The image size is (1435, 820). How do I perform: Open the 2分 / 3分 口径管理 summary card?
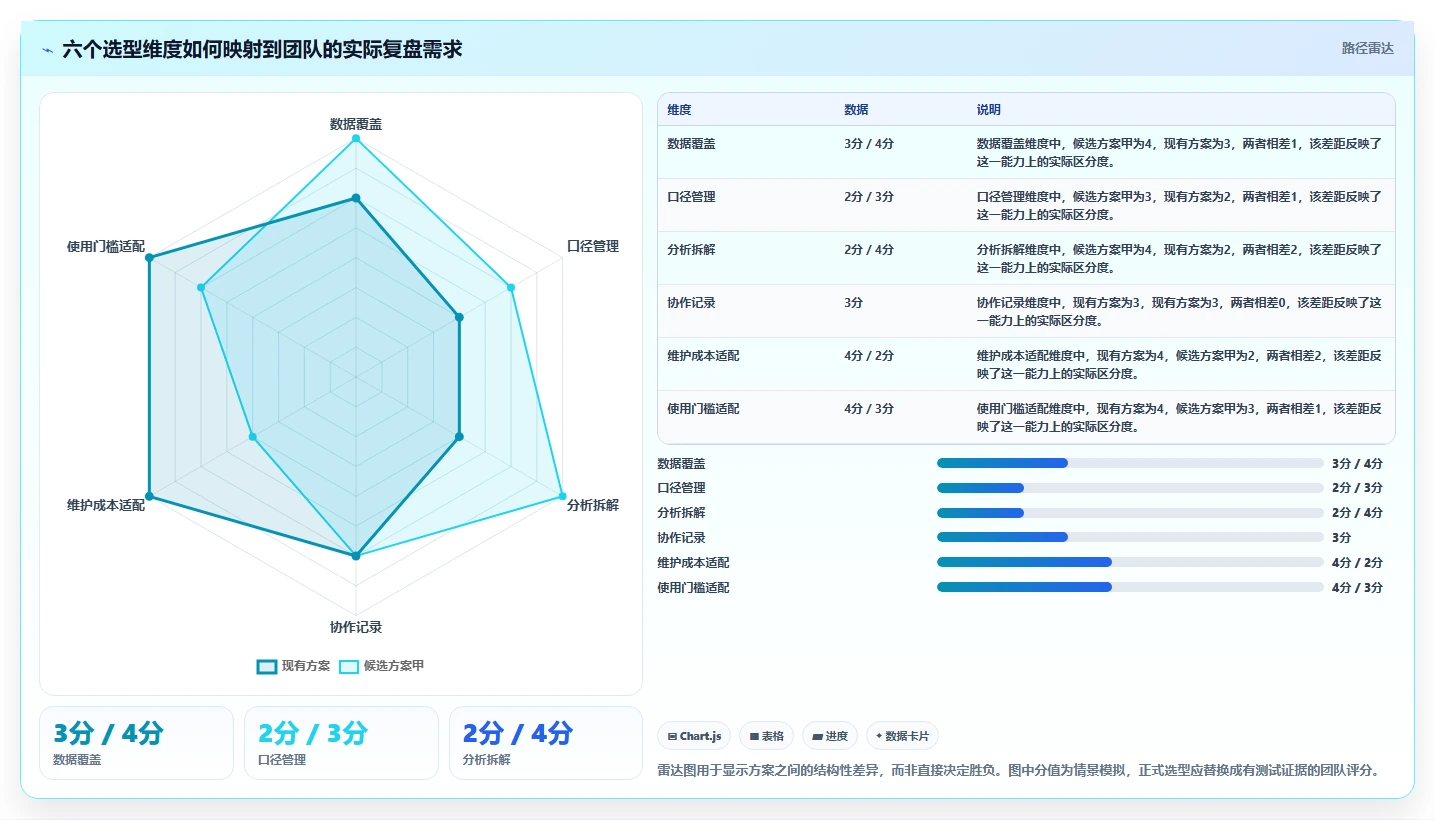coord(341,743)
